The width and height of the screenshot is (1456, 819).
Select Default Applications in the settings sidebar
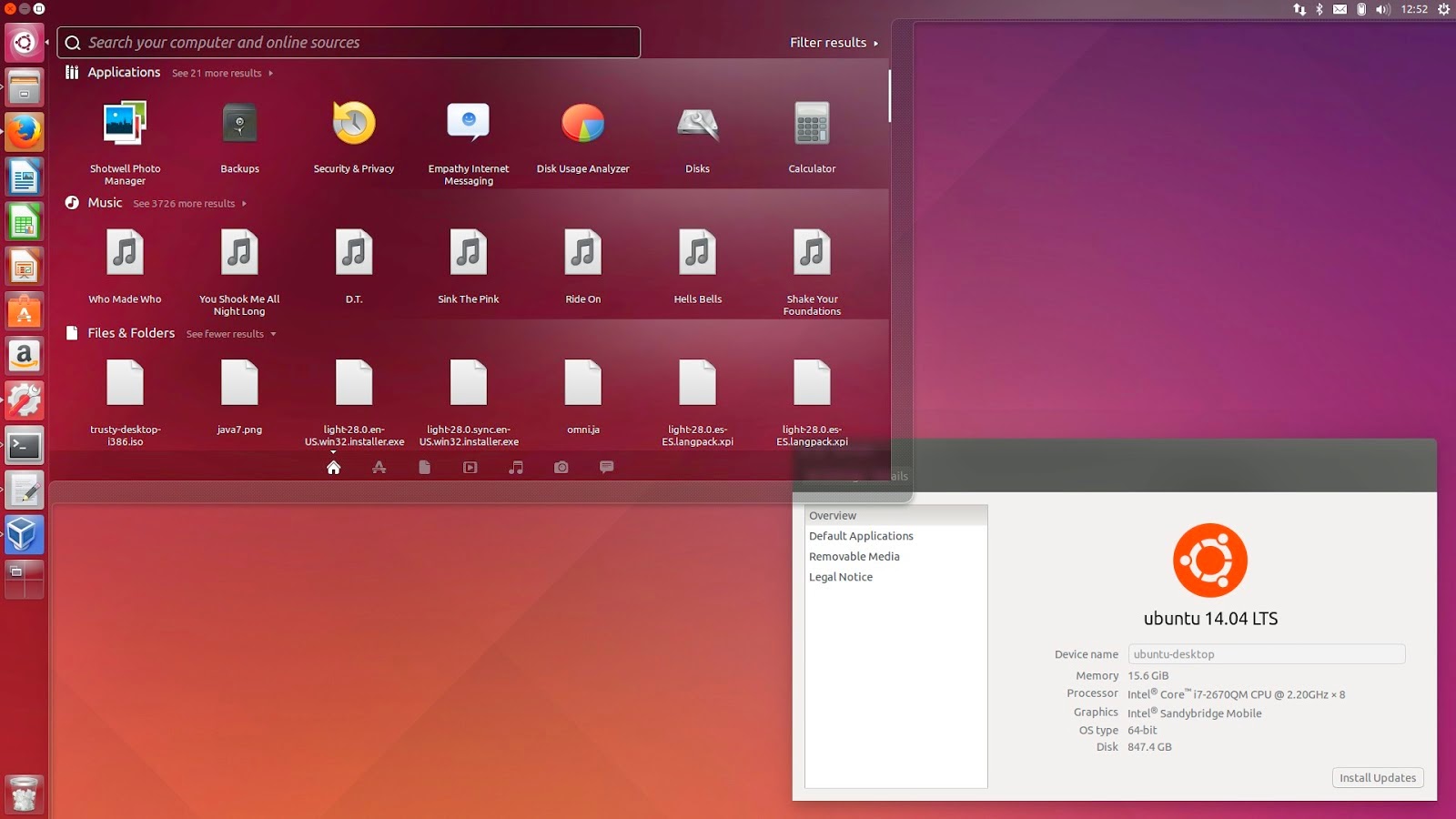861,536
